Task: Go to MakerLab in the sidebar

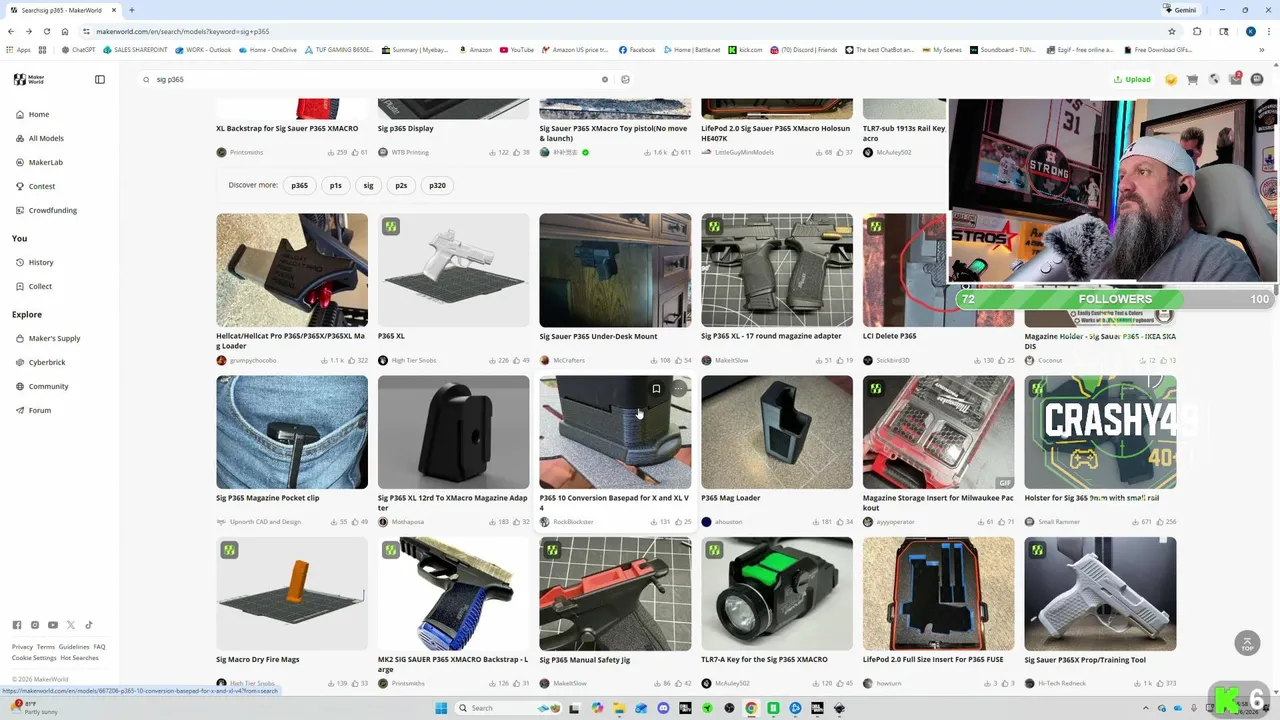Action: click(46, 162)
